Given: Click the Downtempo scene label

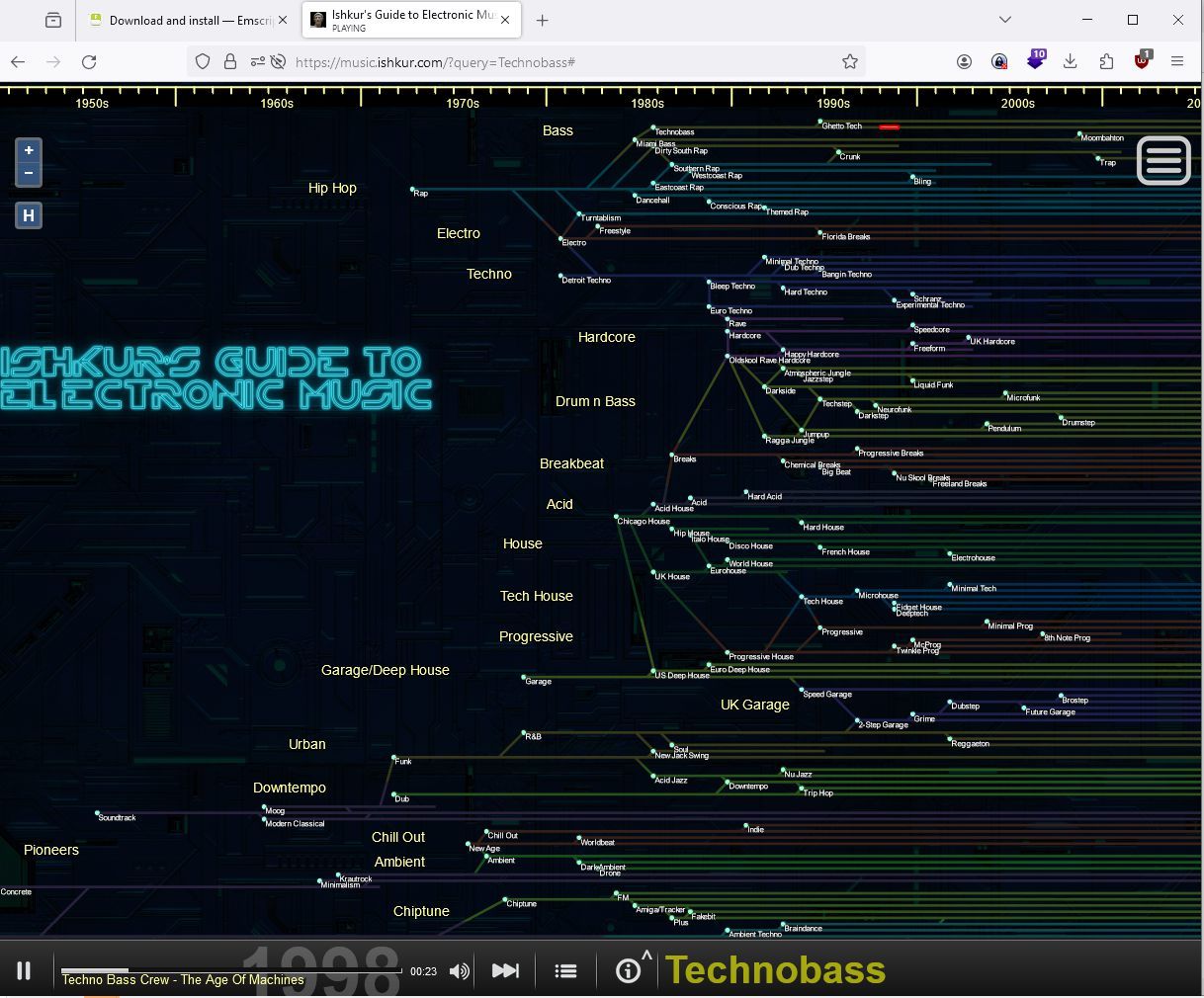Looking at the screenshot, I should (x=290, y=788).
